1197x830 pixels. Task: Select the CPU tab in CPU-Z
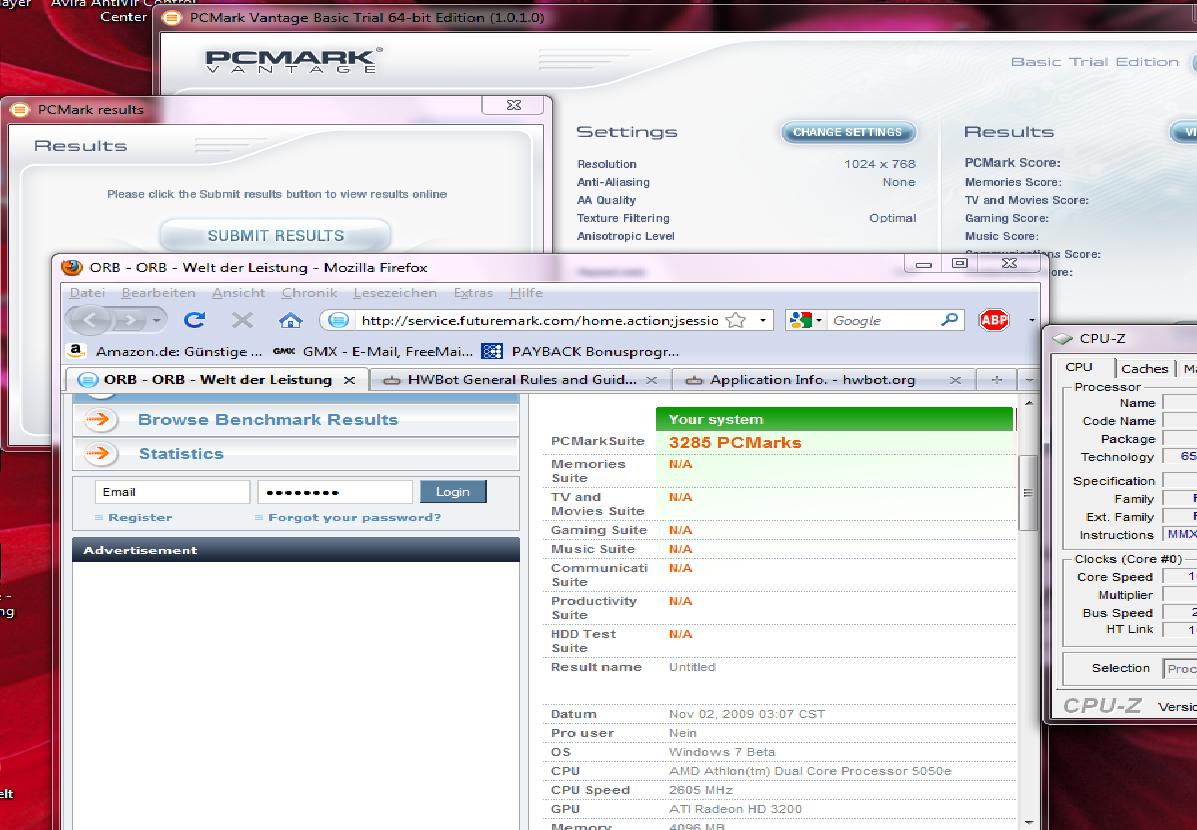pos(1079,367)
